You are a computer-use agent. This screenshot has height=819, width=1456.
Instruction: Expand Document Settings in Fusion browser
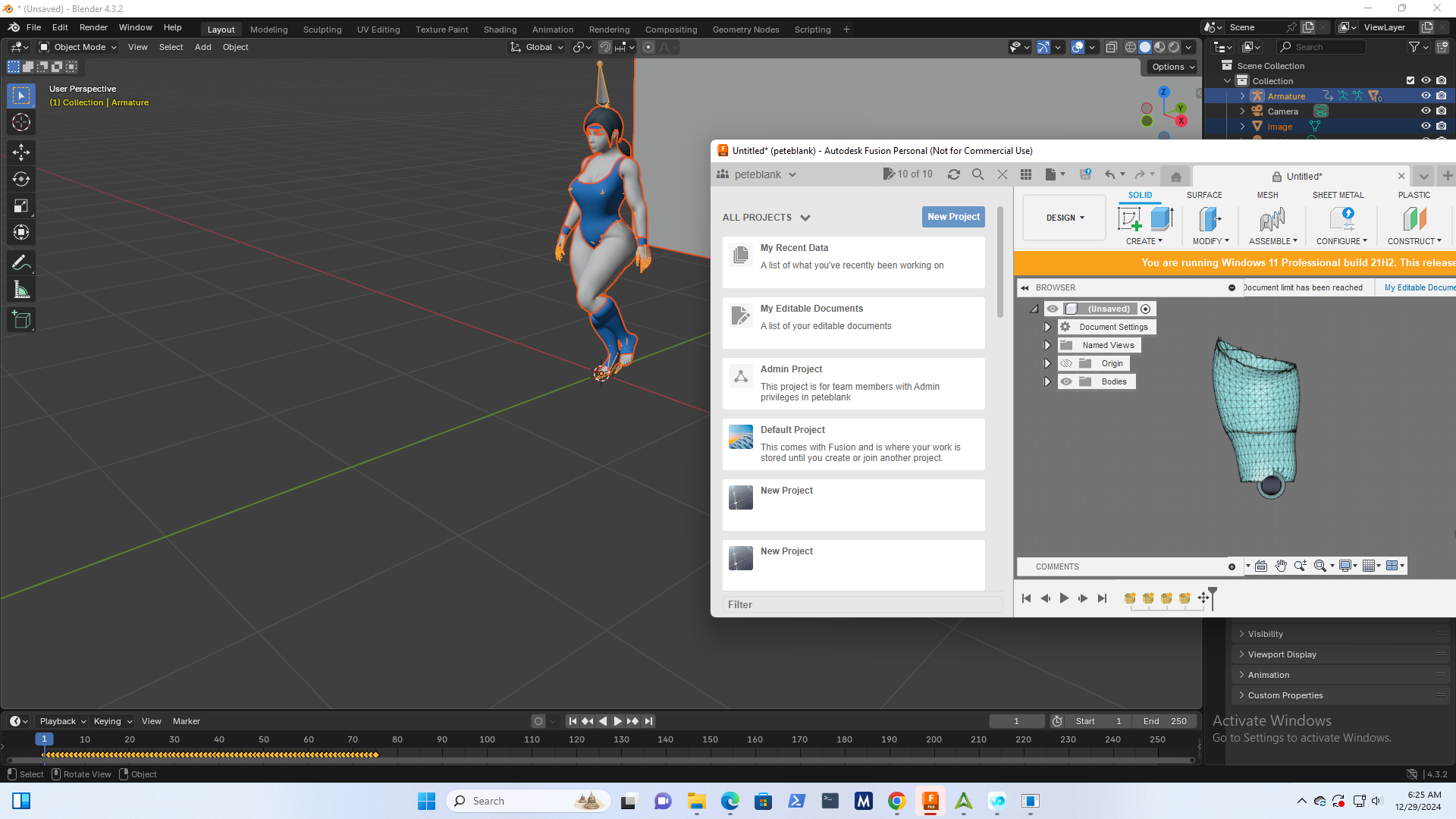[1047, 327]
